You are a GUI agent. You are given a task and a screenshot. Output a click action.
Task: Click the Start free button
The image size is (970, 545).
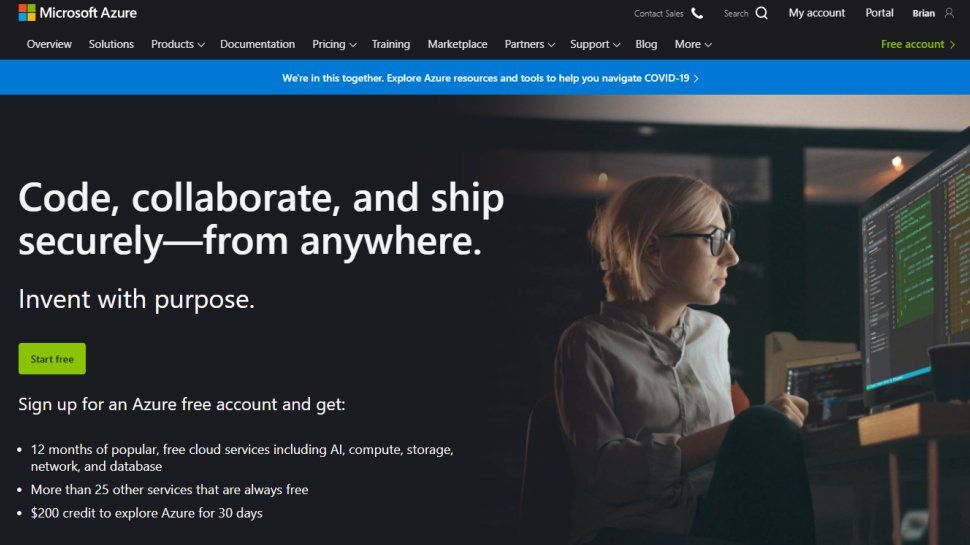(x=52, y=359)
